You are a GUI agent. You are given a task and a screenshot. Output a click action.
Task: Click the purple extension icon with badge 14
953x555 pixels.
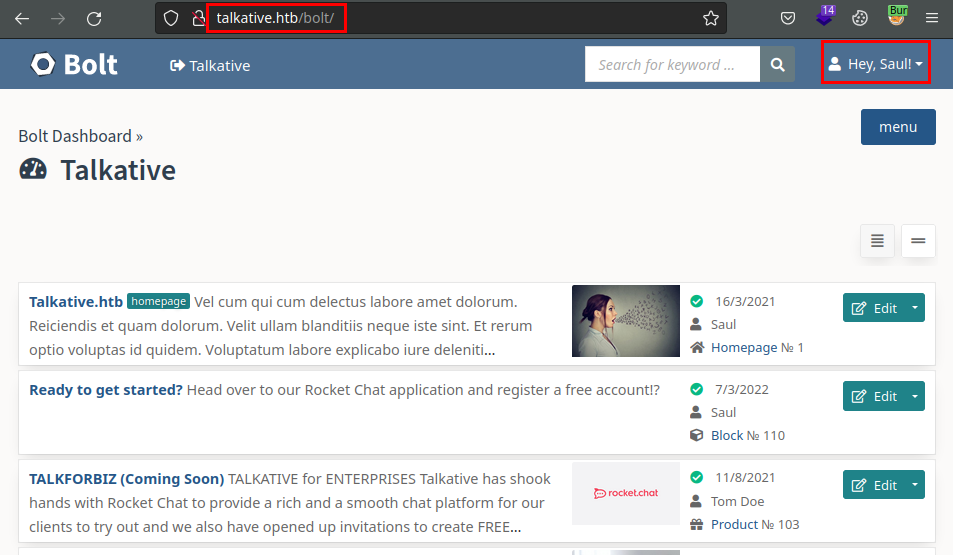[825, 16]
